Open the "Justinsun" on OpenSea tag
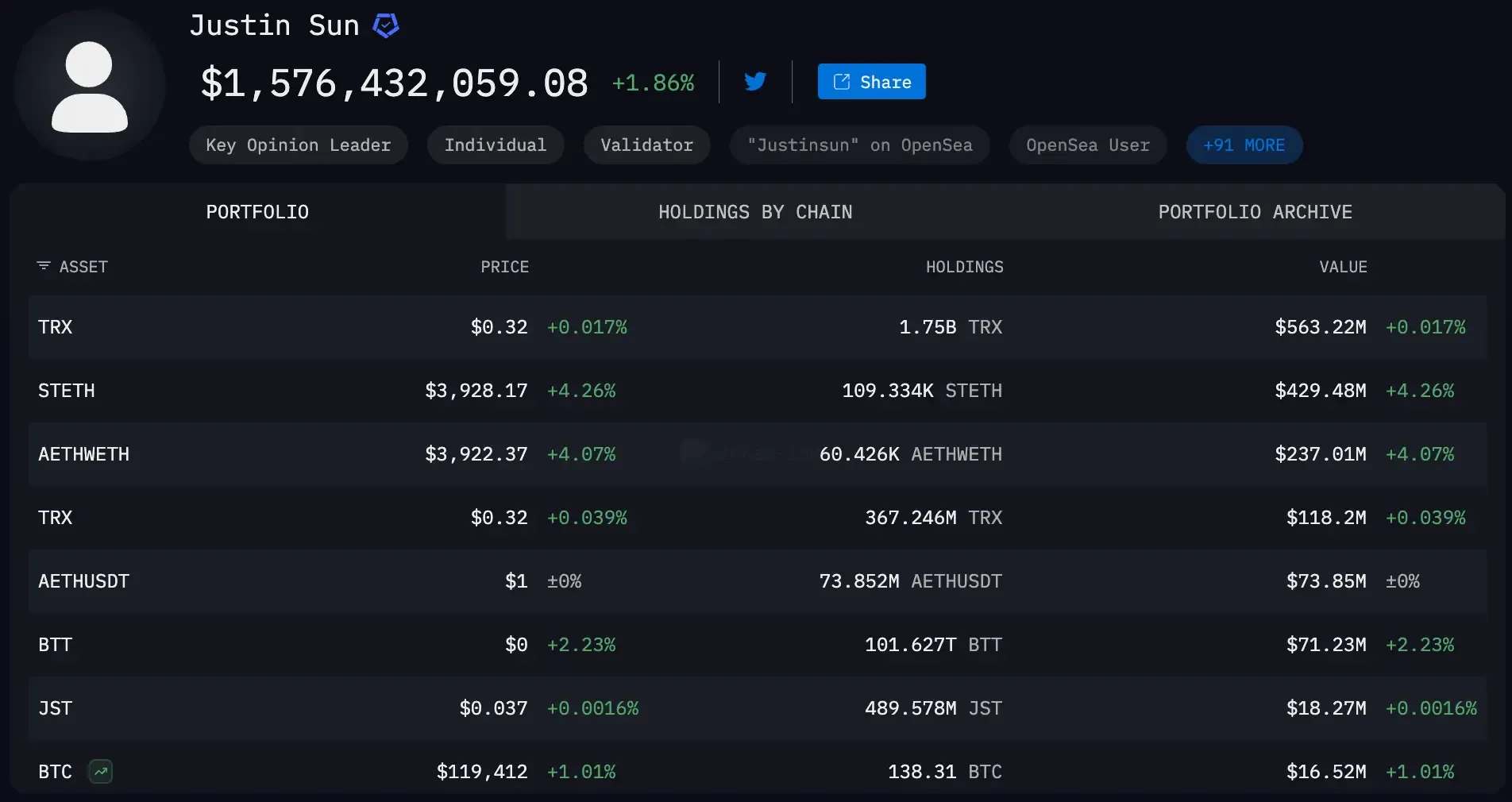Image resolution: width=1512 pixels, height=802 pixels. tap(859, 145)
